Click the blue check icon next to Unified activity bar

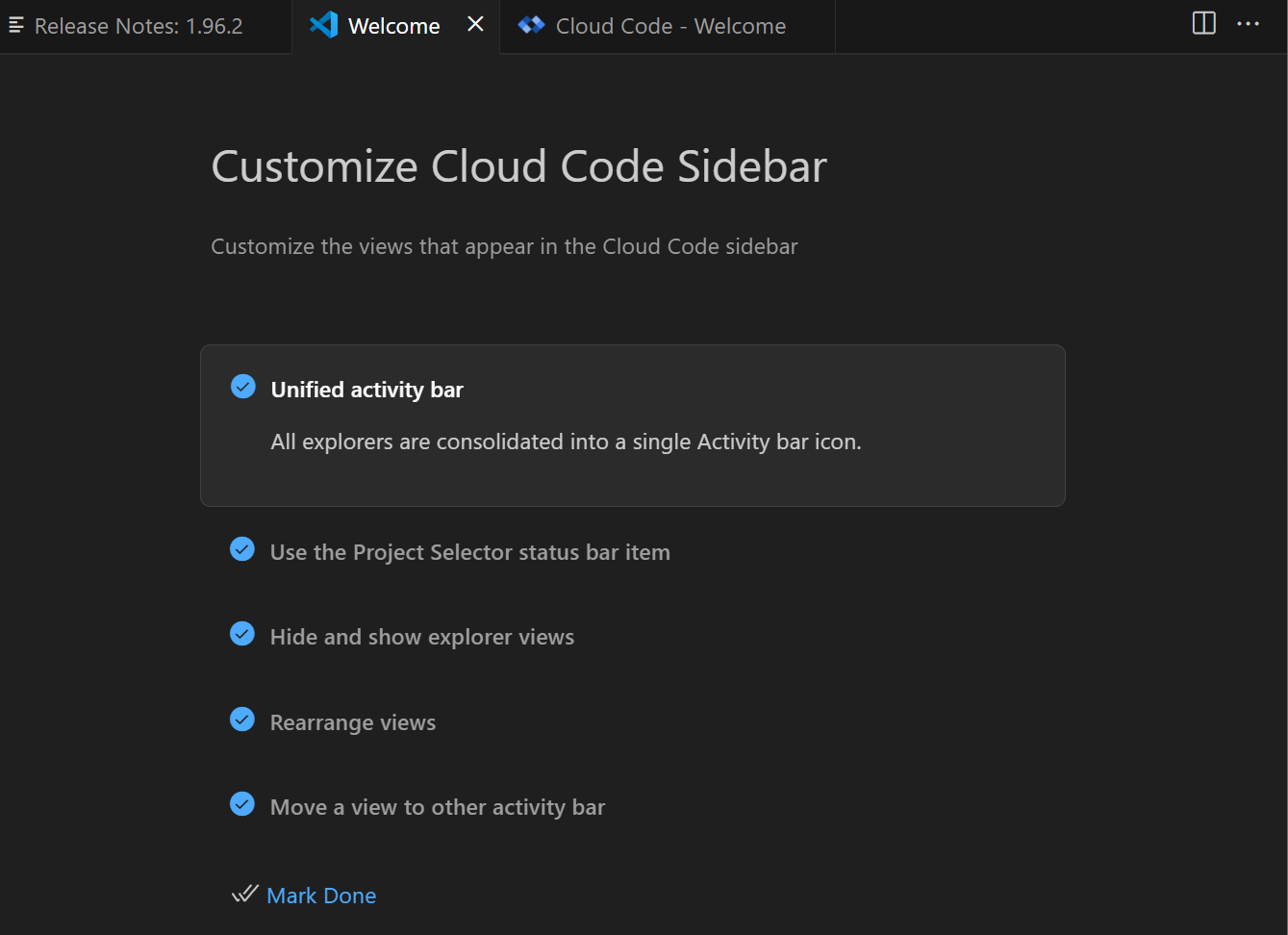click(242, 386)
